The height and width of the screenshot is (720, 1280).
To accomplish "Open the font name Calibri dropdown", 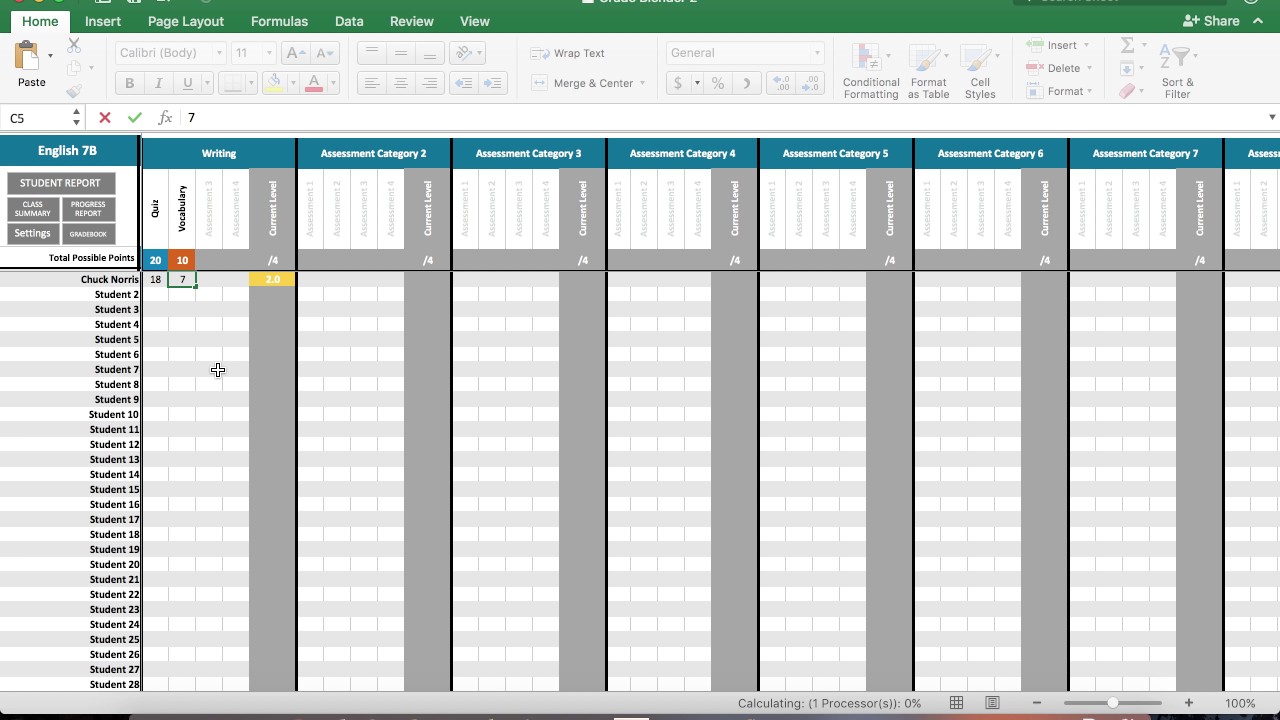I will pos(219,53).
